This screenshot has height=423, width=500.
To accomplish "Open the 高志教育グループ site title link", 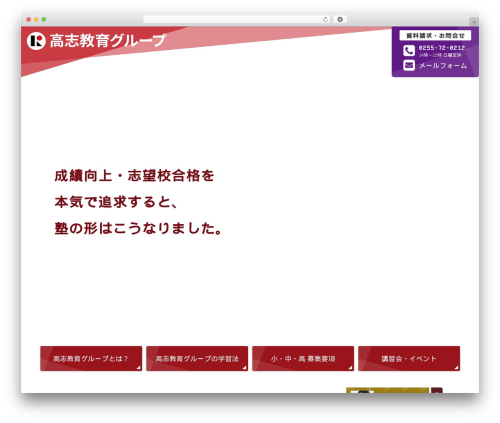I will pyautogui.click(x=108, y=41).
